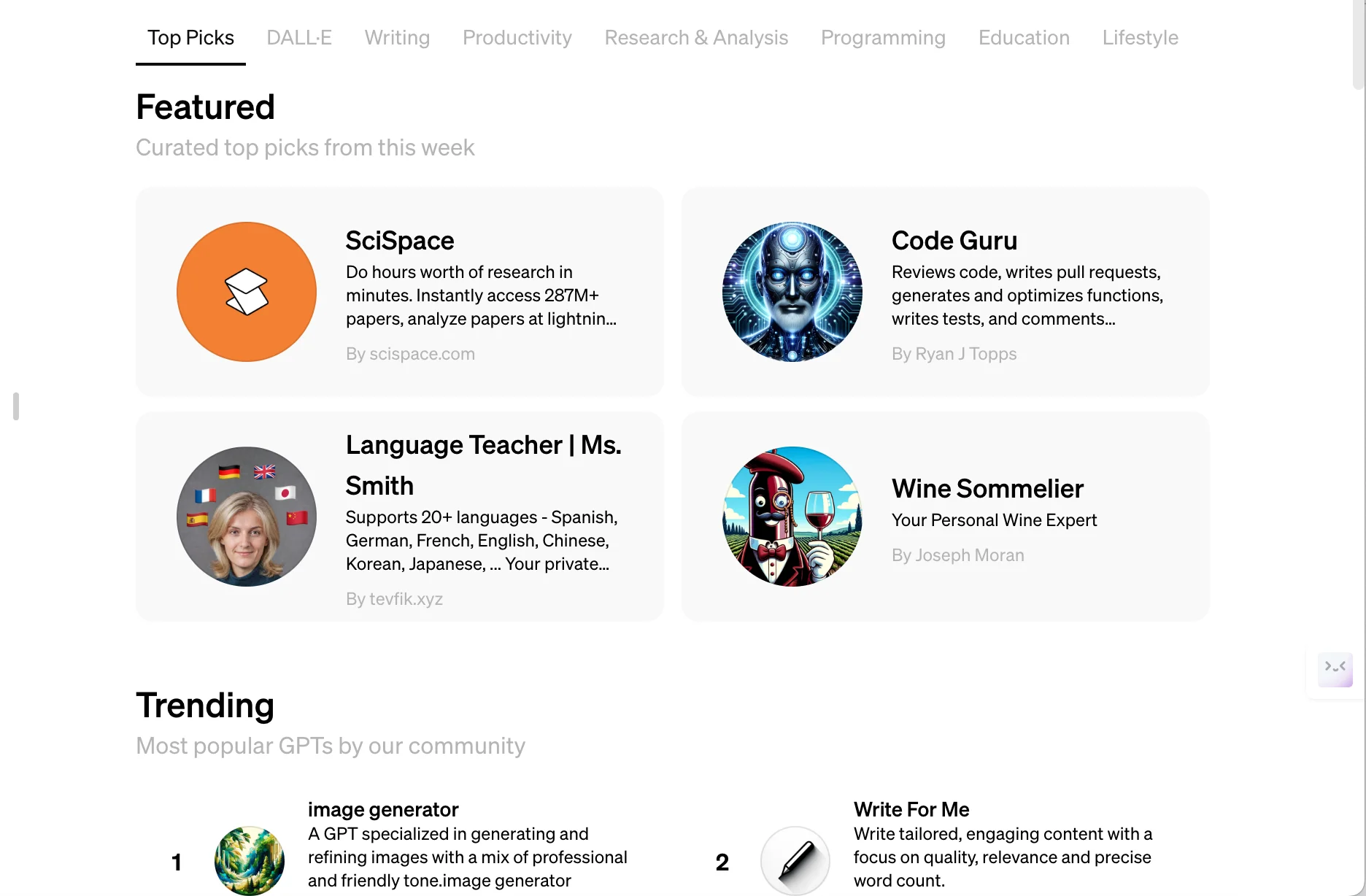The width and height of the screenshot is (1366, 896).
Task: Click the floating widget icon at right edge
Action: coord(1335,669)
